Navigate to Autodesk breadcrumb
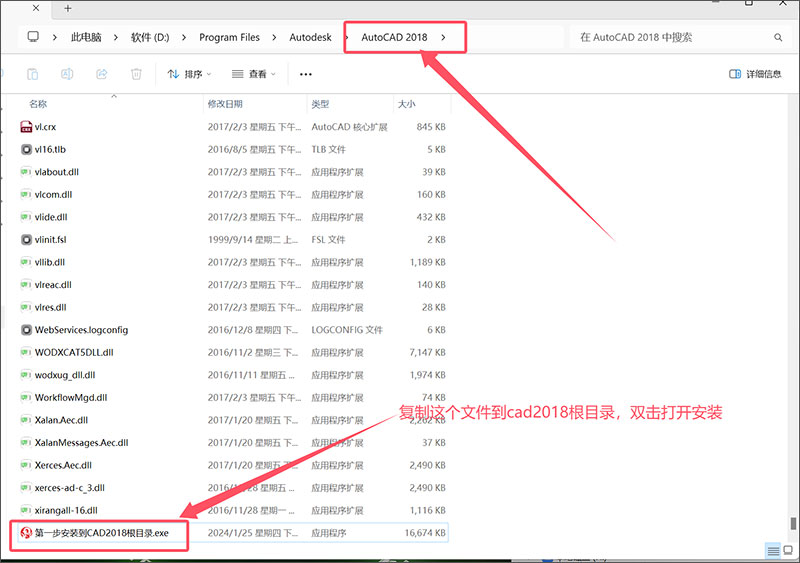 click(x=310, y=37)
